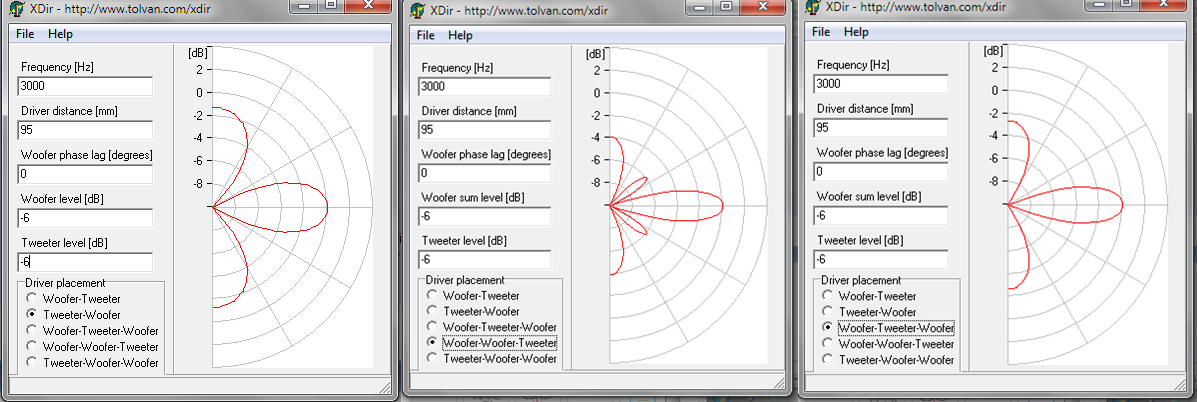Screen dimensions: 1197x402
Task: Select Tweeter-Woofer radio in middle window
Action: click(432, 311)
